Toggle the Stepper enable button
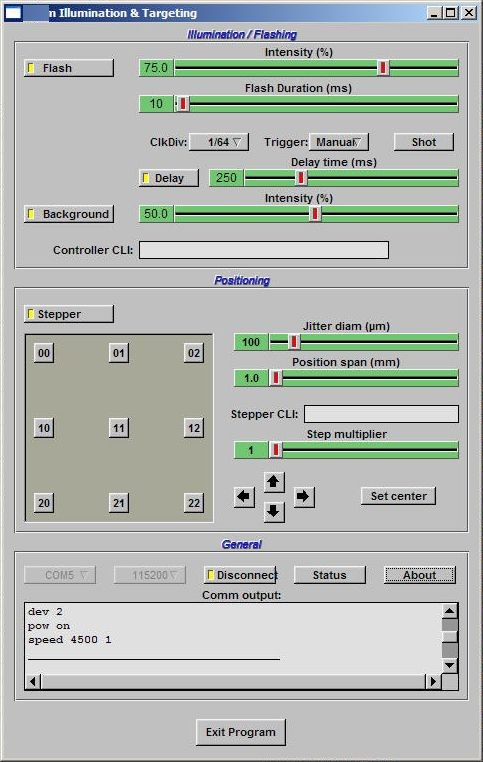The height and width of the screenshot is (762, 483). [x=69, y=314]
